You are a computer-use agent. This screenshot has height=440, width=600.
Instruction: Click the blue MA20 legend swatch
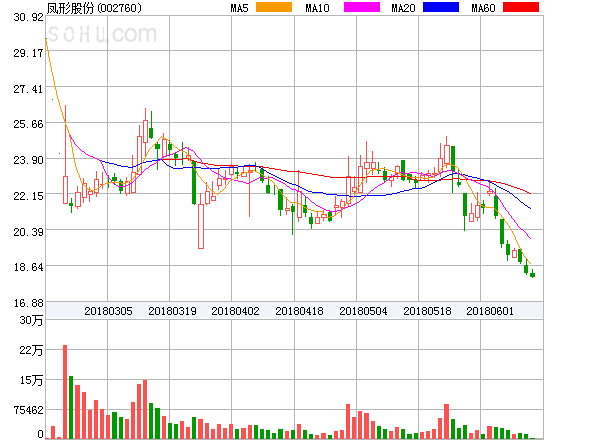[x=441, y=7]
